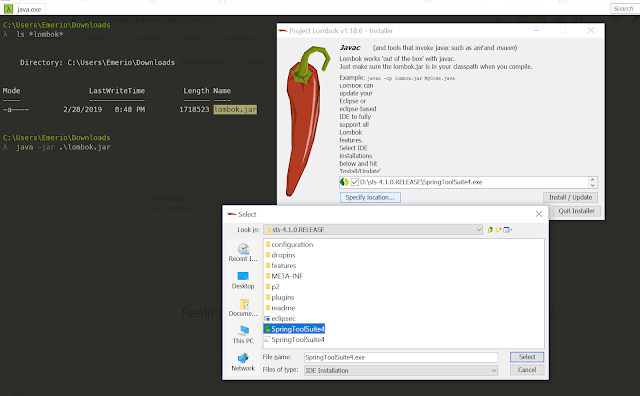Expand the Look in folder dropdown
The height and width of the screenshot is (396, 640).
pyautogui.click(x=479, y=230)
